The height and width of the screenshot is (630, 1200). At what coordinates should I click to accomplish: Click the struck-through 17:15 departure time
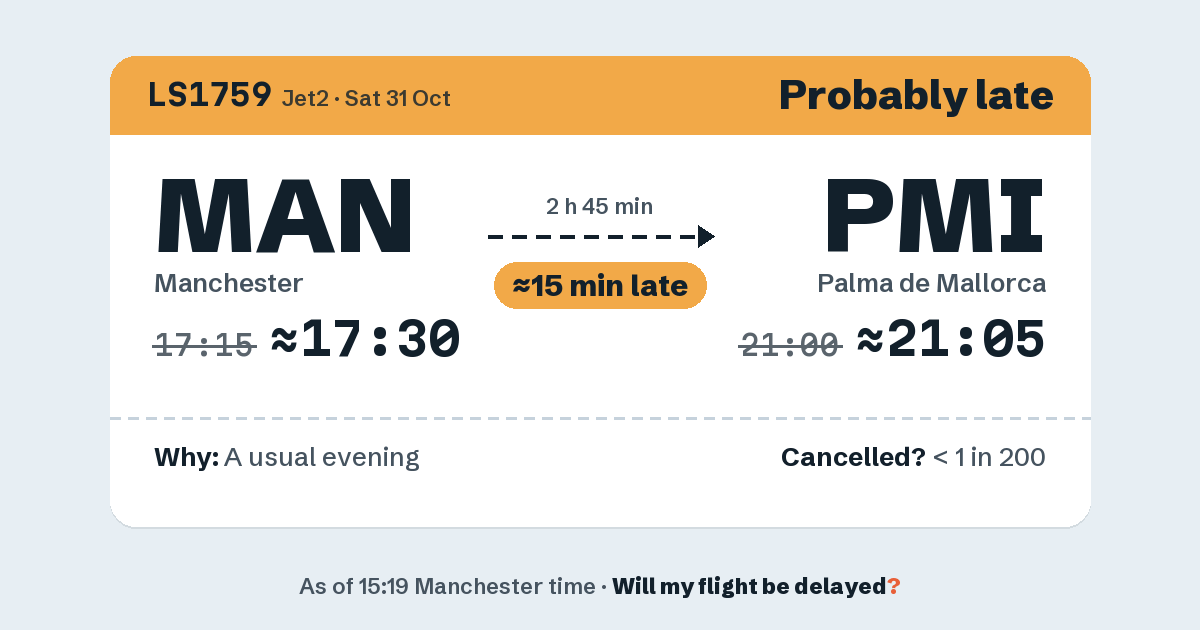click(x=205, y=345)
